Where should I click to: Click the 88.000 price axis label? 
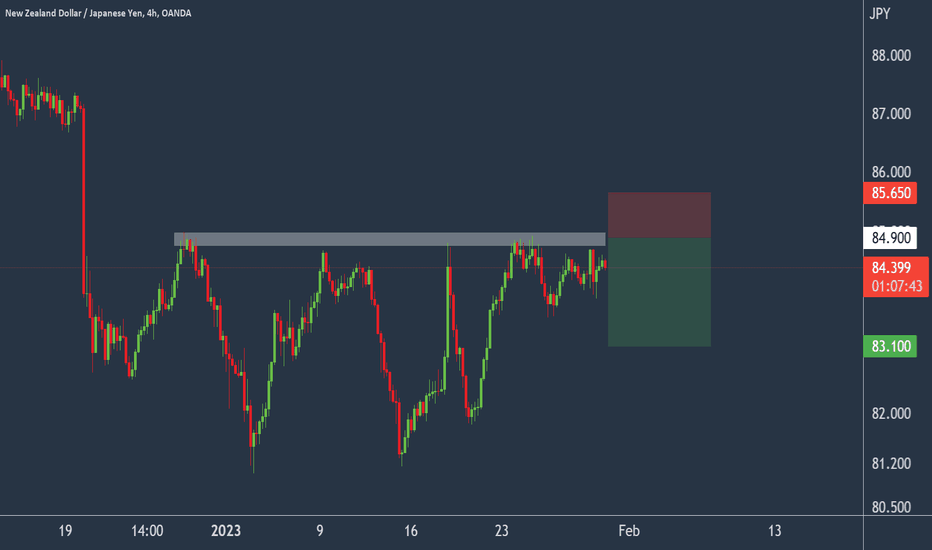point(891,56)
